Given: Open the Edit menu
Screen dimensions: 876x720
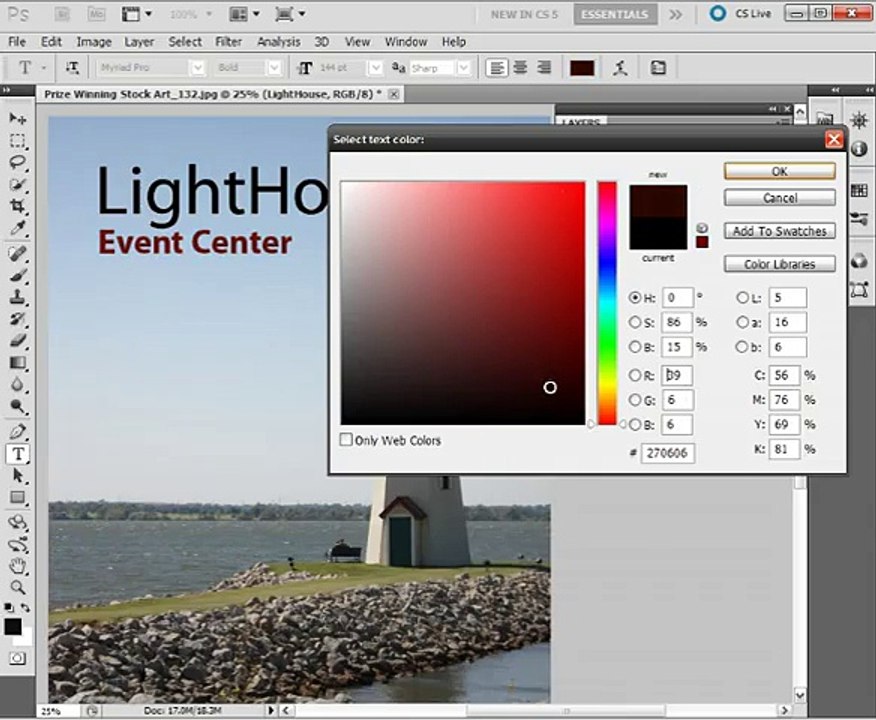Looking at the screenshot, I should [x=51, y=42].
